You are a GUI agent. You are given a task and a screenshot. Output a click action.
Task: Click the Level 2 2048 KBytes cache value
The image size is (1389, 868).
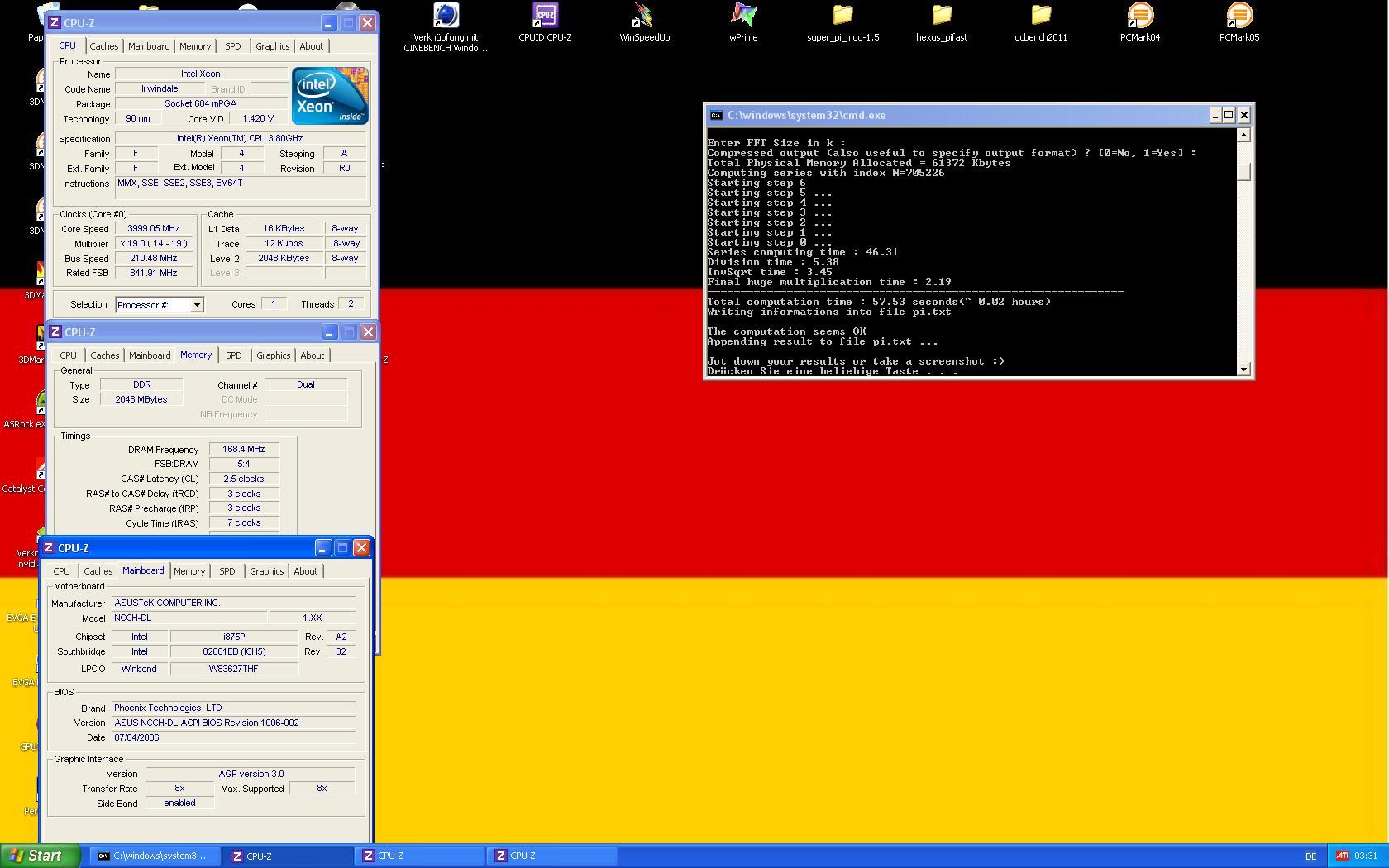pos(284,259)
